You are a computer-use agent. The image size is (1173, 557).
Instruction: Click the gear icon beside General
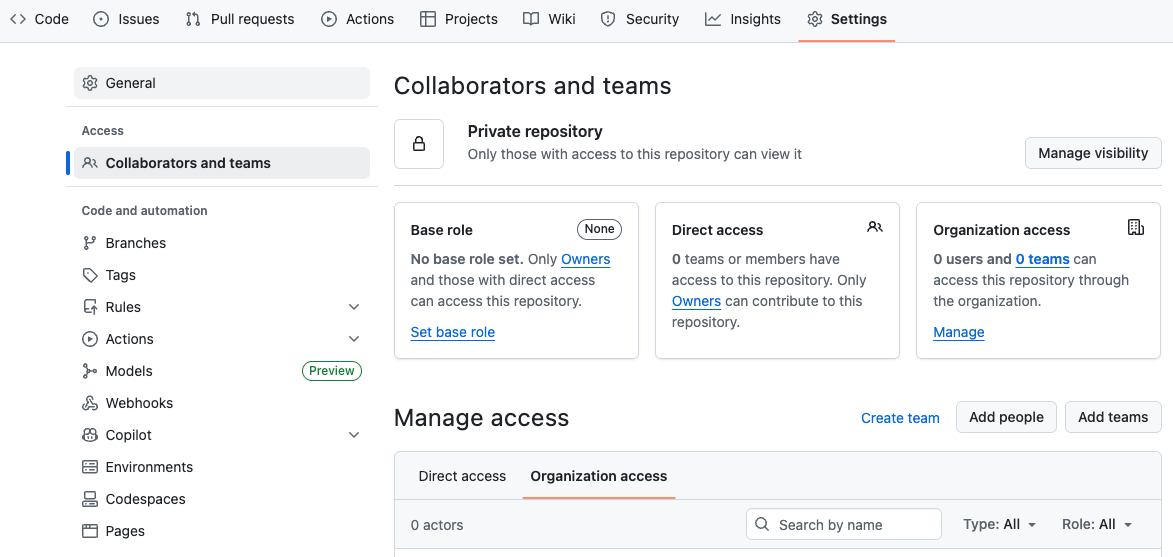coord(90,83)
